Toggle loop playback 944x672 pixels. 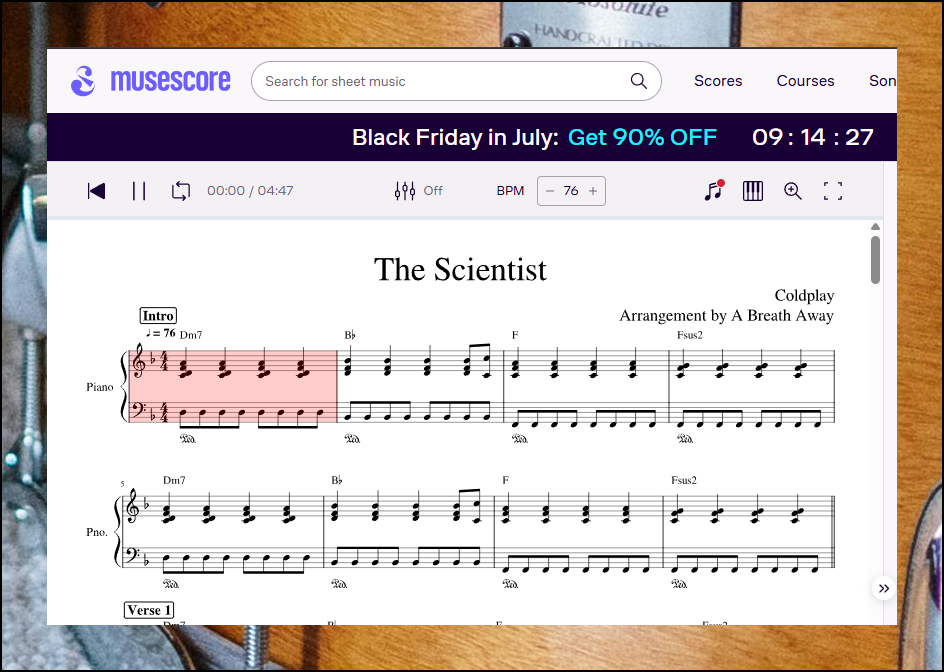click(181, 191)
